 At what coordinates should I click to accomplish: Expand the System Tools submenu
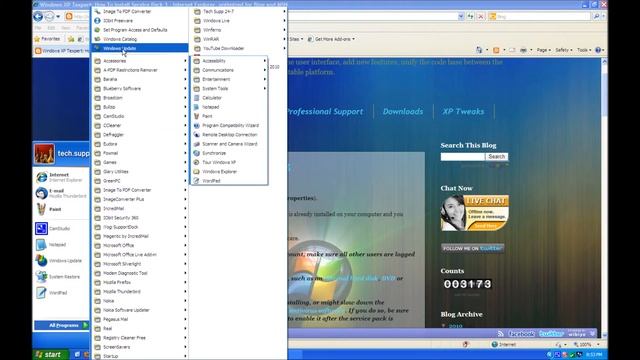[x=229, y=89]
